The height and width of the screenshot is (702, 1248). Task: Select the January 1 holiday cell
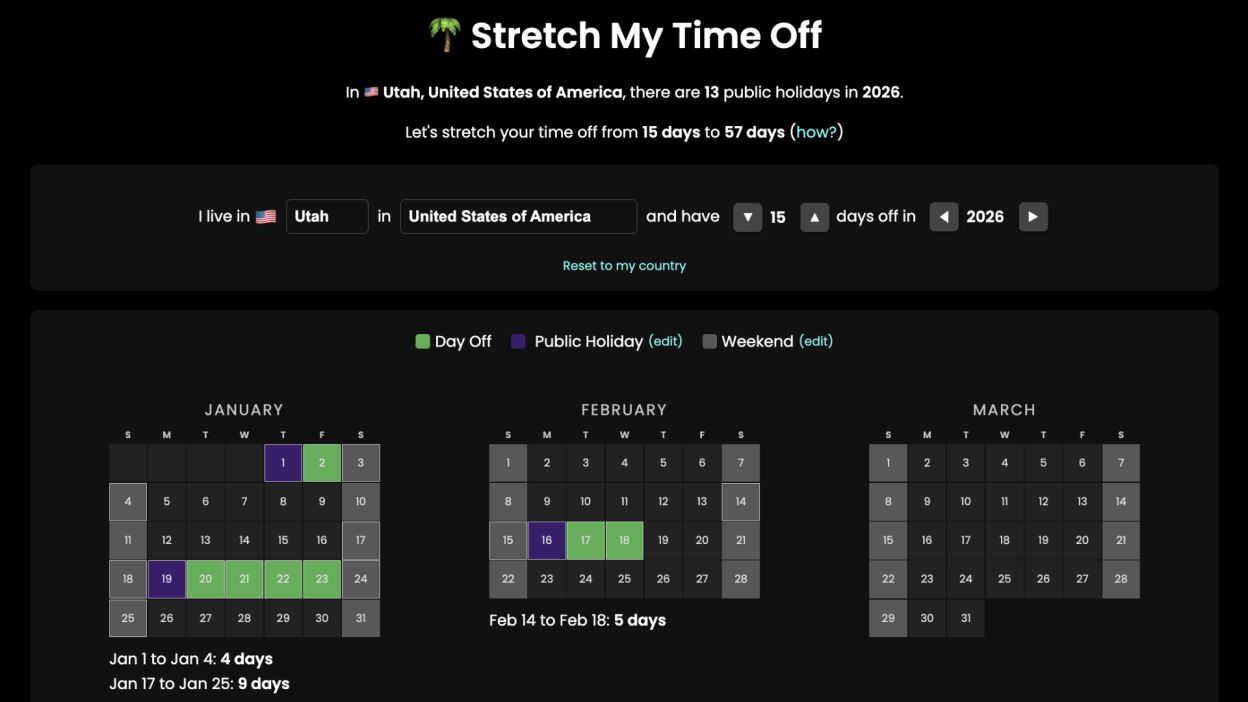pos(283,462)
